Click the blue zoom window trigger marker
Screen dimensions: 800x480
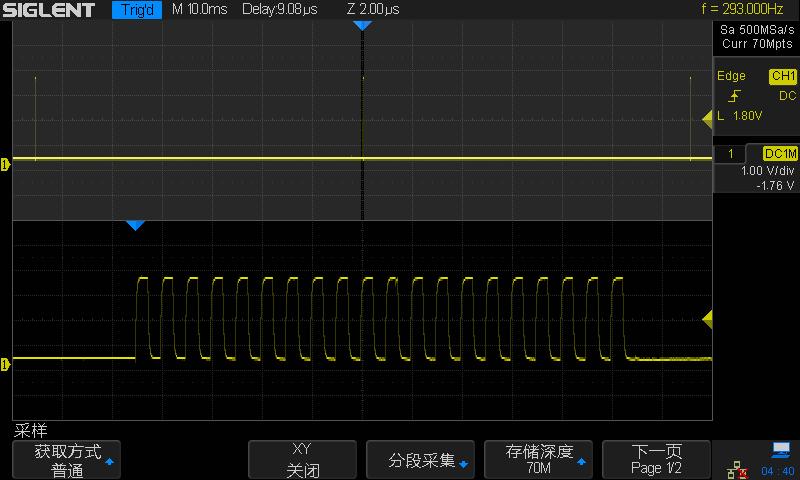pyautogui.click(x=135, y=226)
